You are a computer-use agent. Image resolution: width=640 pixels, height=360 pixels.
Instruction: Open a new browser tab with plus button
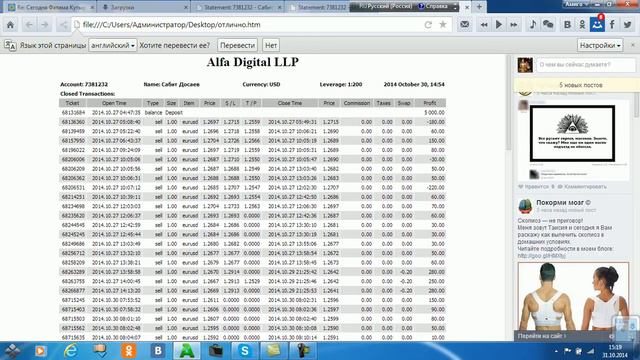(x=479, y=7)
